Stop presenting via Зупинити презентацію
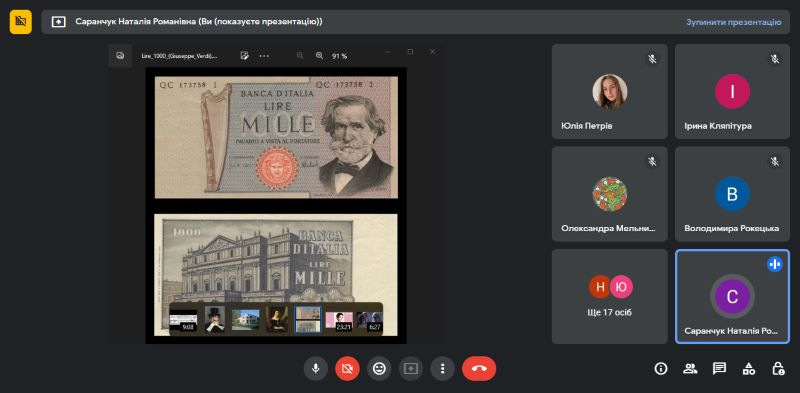 (x=733, y=22)
